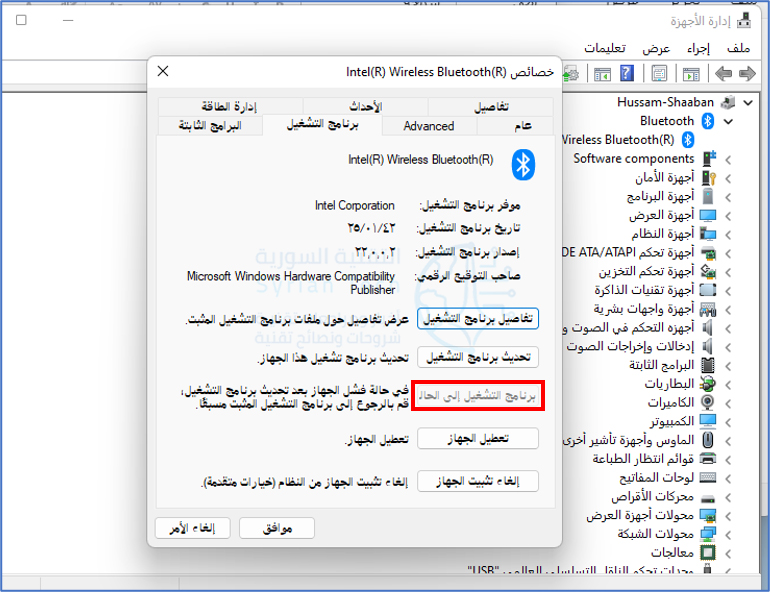Click the أجهزة تحكم التخزين storage controller icon
The width and height of the screenshot is (770, 592).
pyautogui.click(x=708, y=271)
